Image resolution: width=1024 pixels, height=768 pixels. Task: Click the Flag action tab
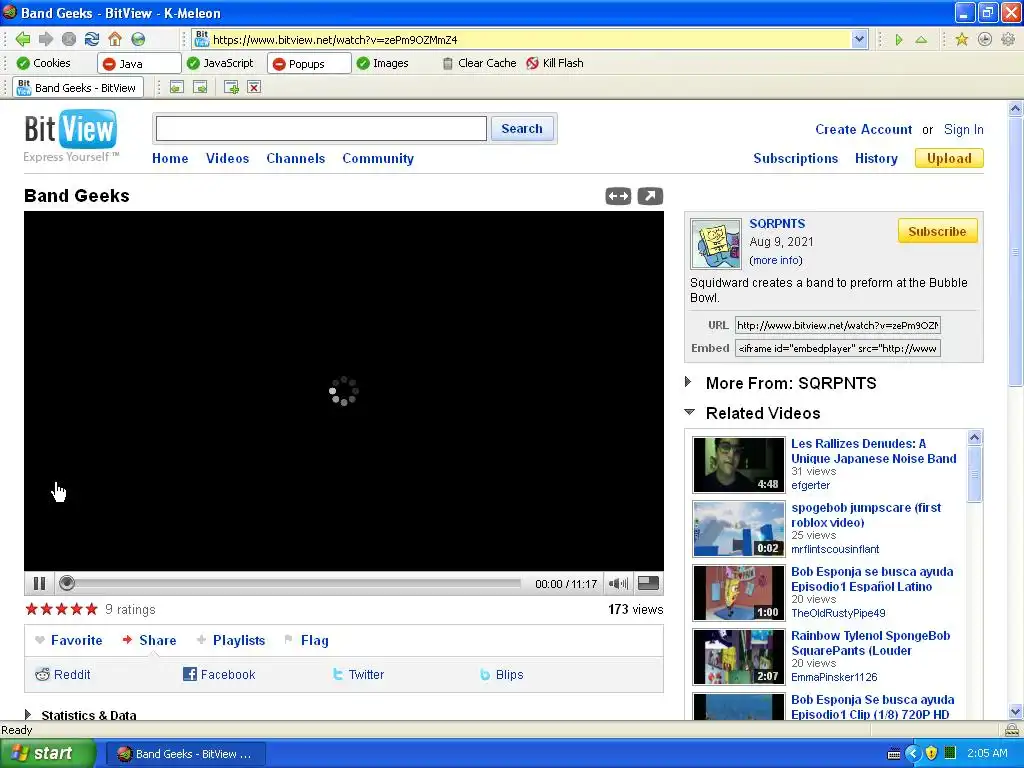pyautogui.click(x=307, y=640)
